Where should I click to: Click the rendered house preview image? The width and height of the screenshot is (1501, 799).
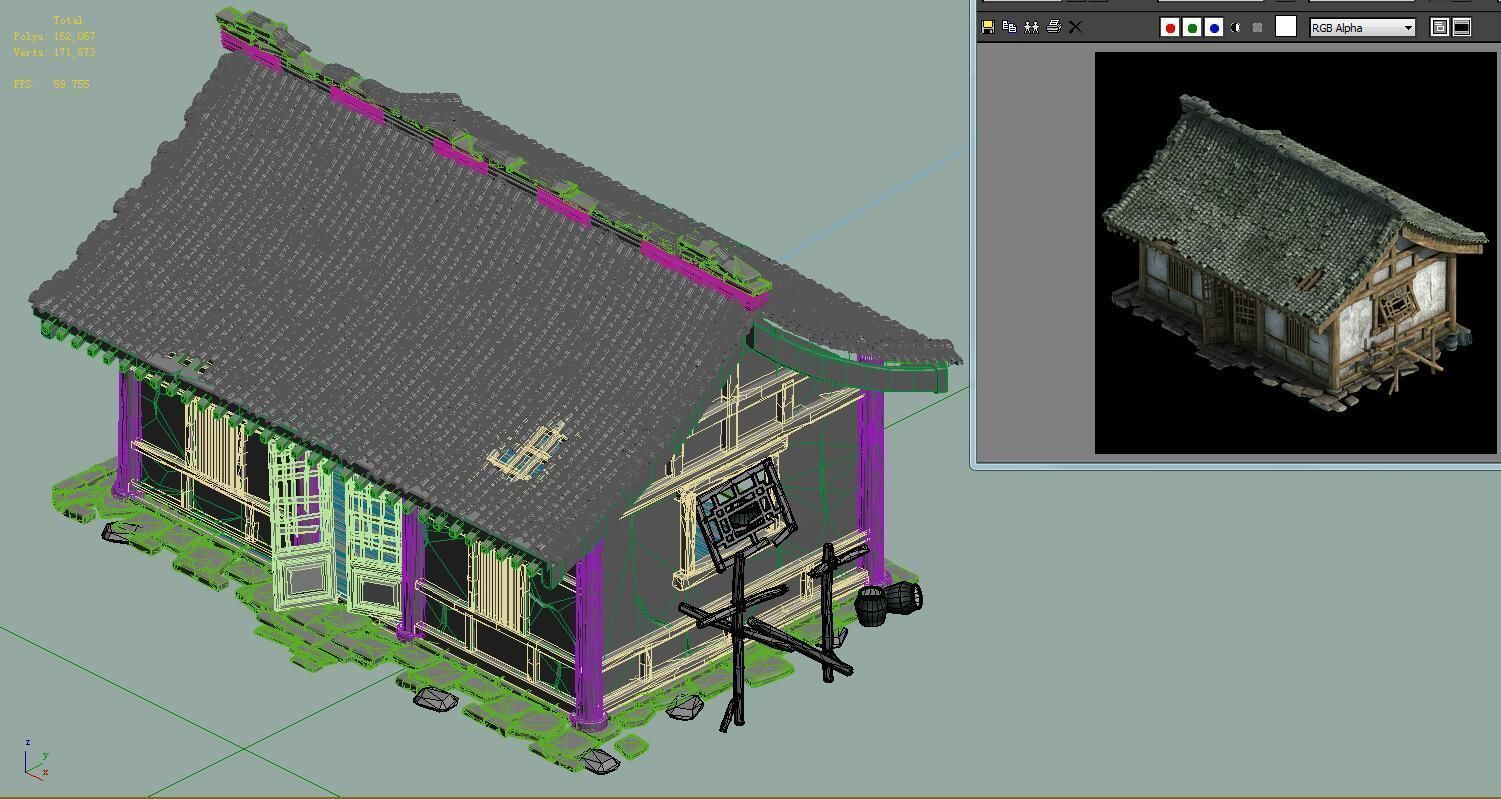[1295, 253]
